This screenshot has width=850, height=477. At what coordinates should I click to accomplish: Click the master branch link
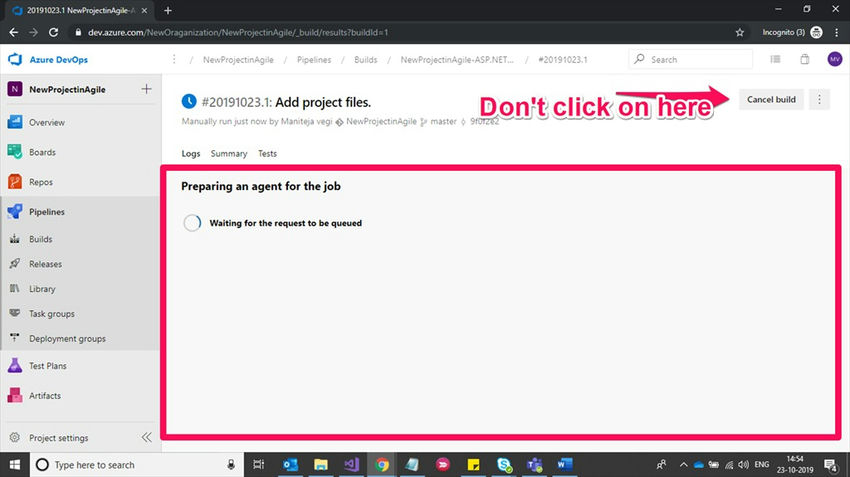tap(443, 121)
